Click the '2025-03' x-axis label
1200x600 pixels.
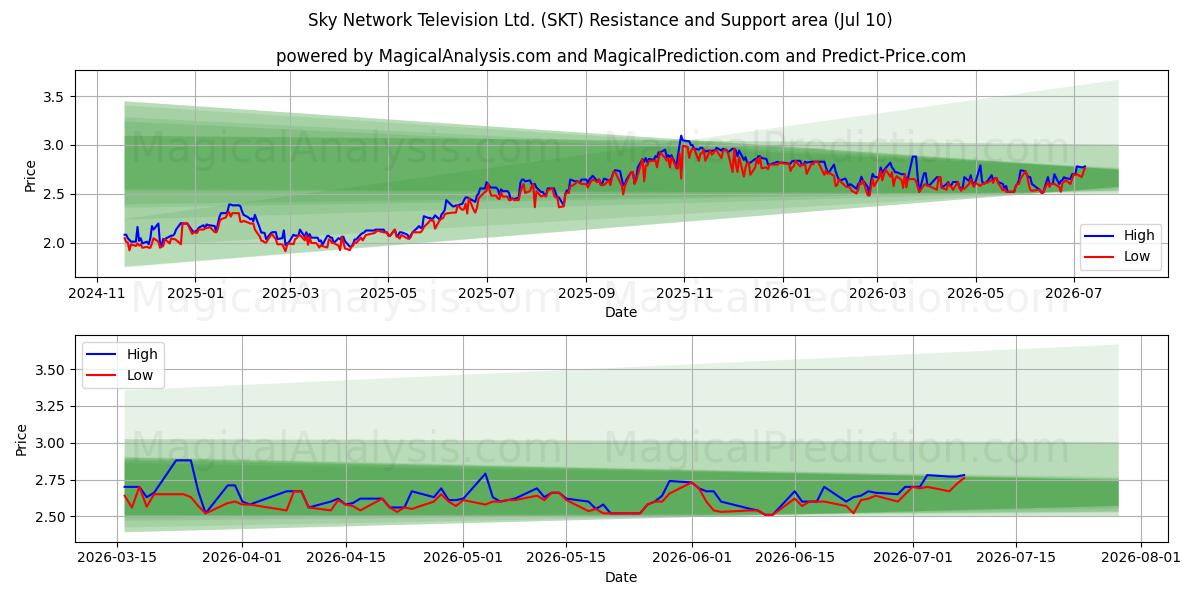(x=290, y=295)
